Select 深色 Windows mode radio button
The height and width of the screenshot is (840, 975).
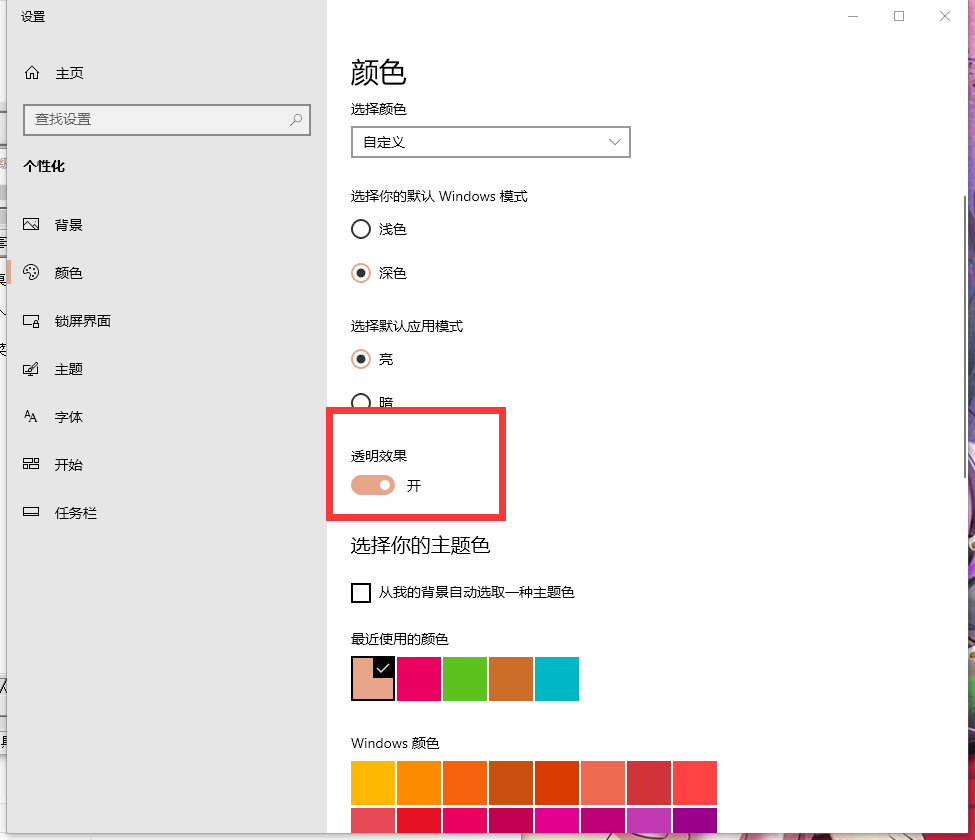tap(361, 273)
